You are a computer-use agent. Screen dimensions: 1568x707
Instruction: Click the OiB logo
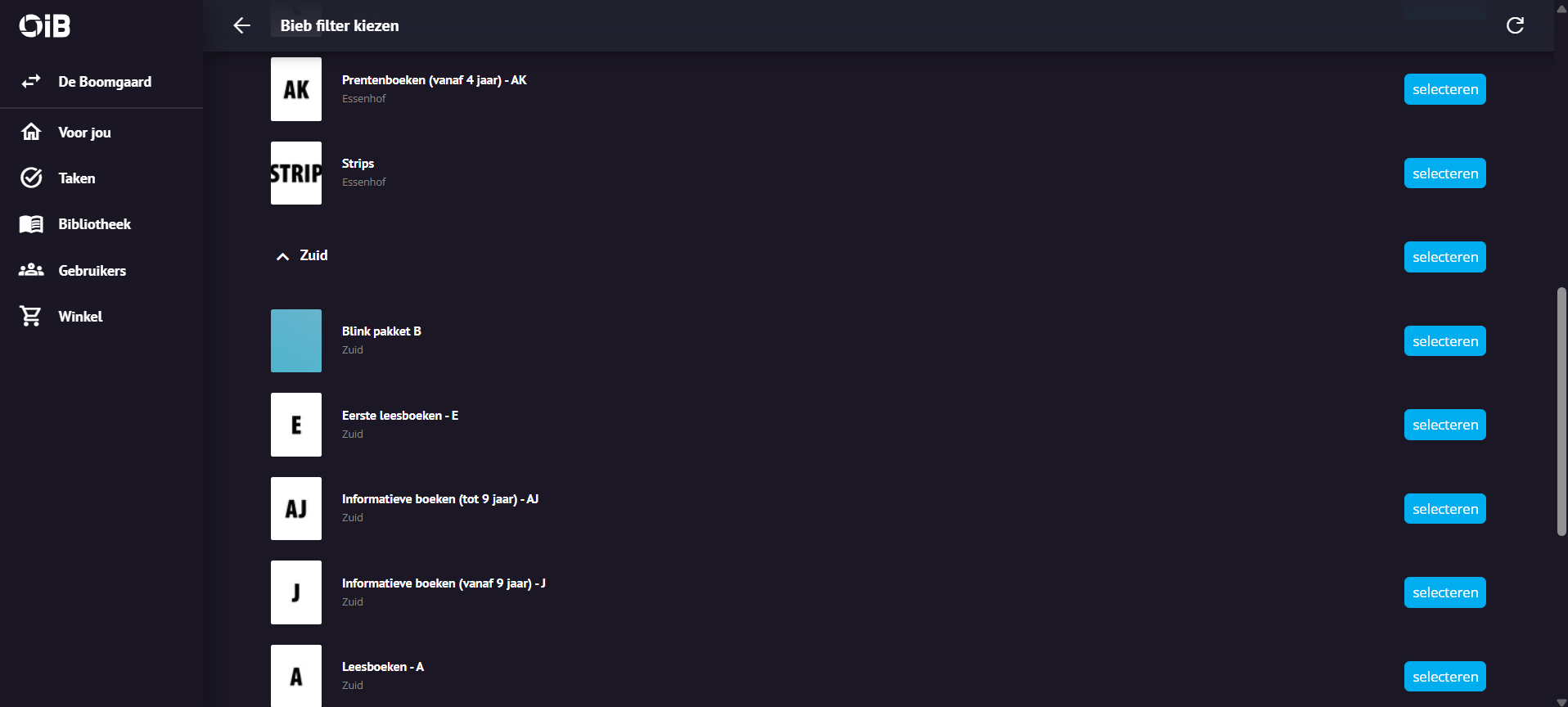pos(45,26)
